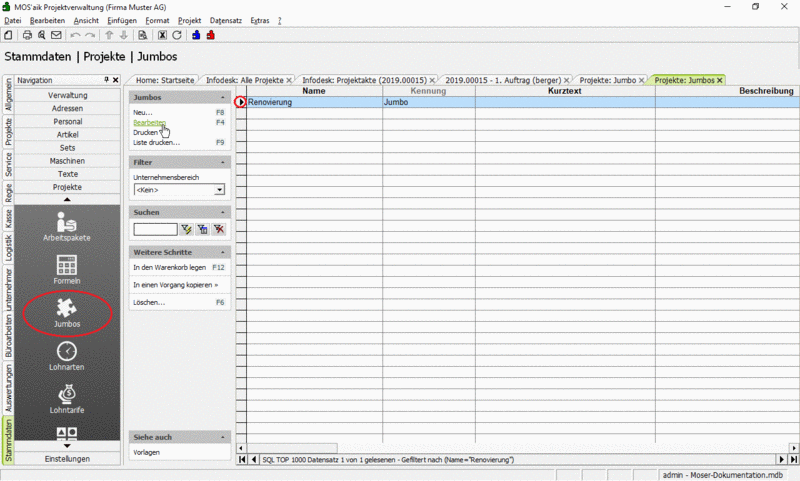Click In einen Vorgang kopieren
Viewport: 800px width, 481px height.
click(176, 285)
